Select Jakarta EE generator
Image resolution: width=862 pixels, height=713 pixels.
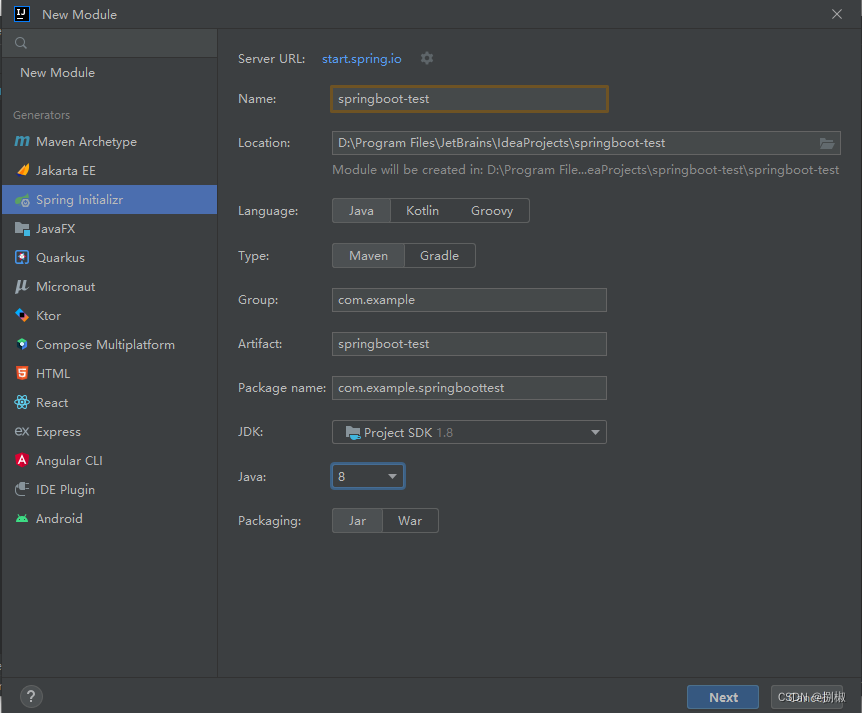(109, 170)
